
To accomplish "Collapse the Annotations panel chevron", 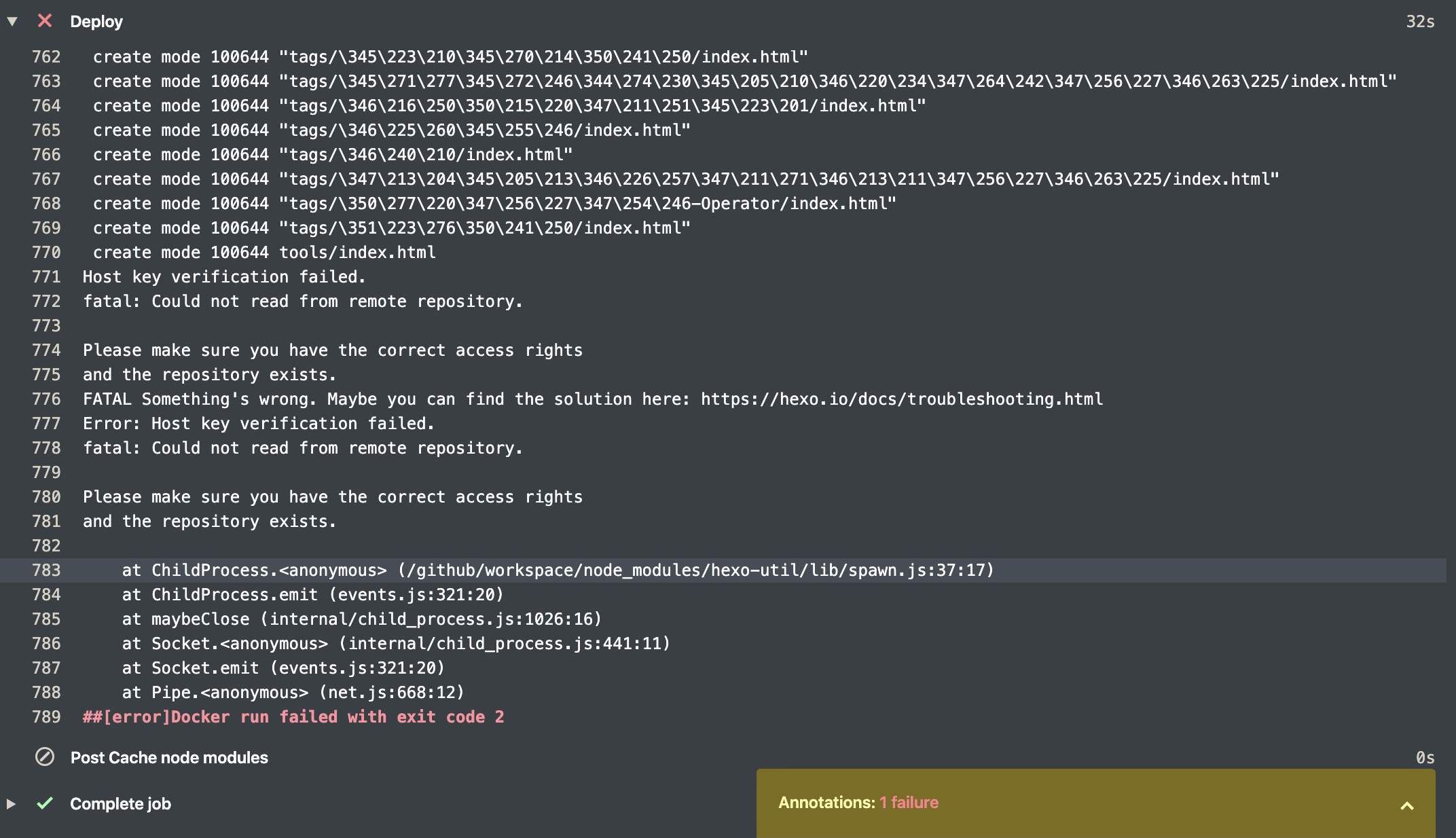I will coord(1407,805).
